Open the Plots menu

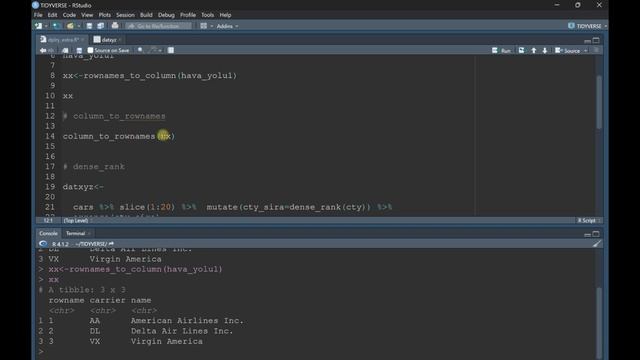pyautogui.click(x=104, y=15)
